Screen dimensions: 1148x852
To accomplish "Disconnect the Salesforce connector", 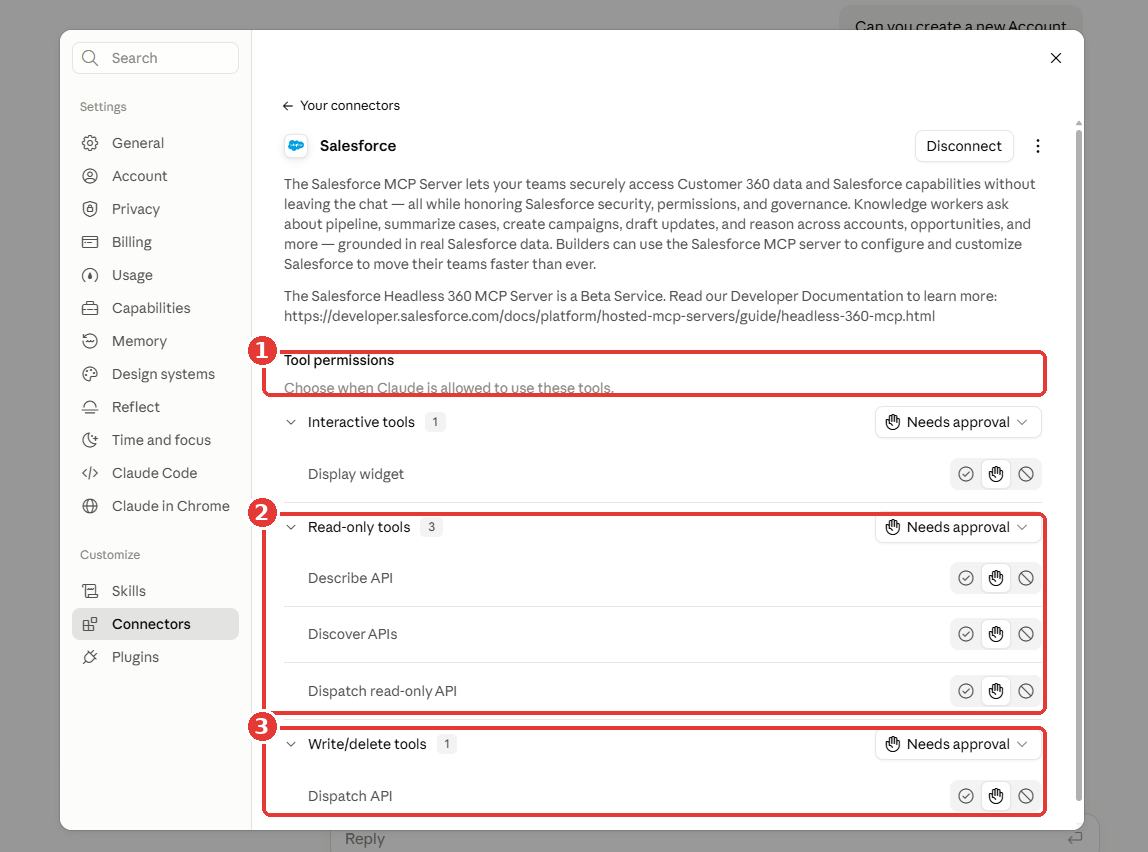I will coord(964,146).
